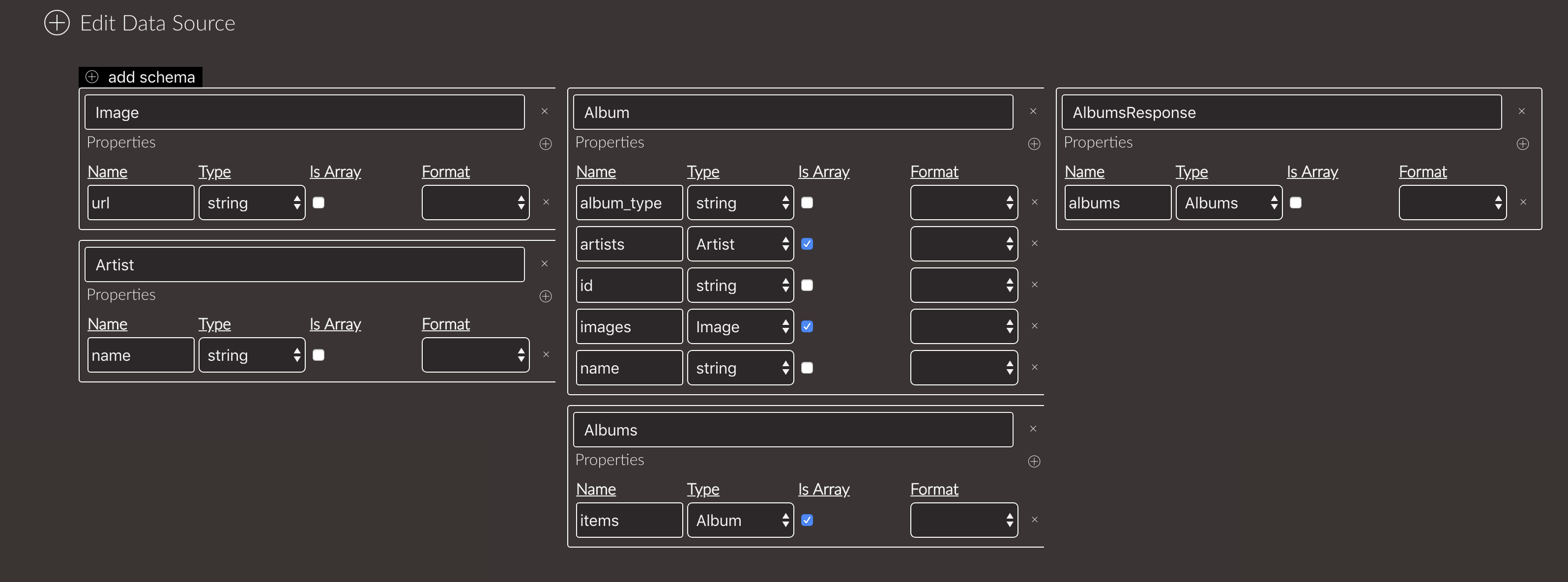1568x582 pixels.
Task: Open the Image type dropdown for images
Action: [741, 327]
